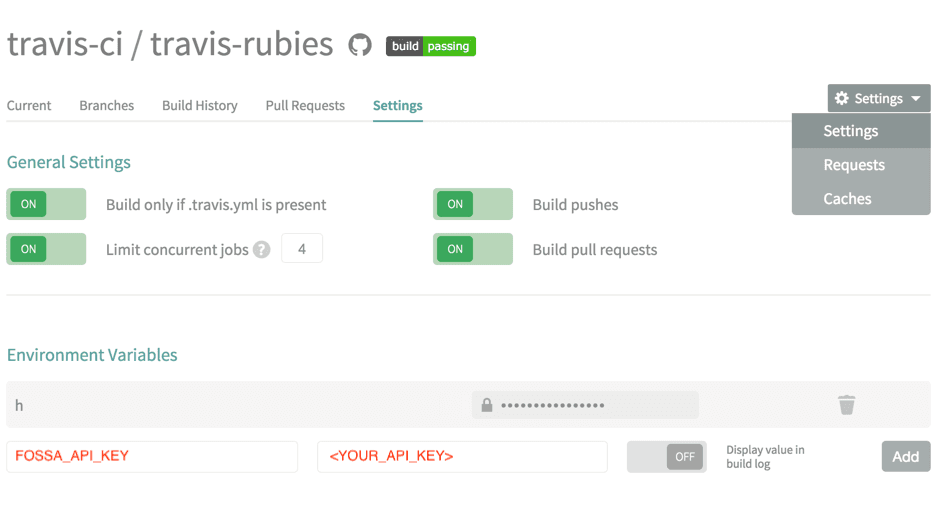938x506 pixels.
Task: Select the Settings tab
Action: click(398, 105)
